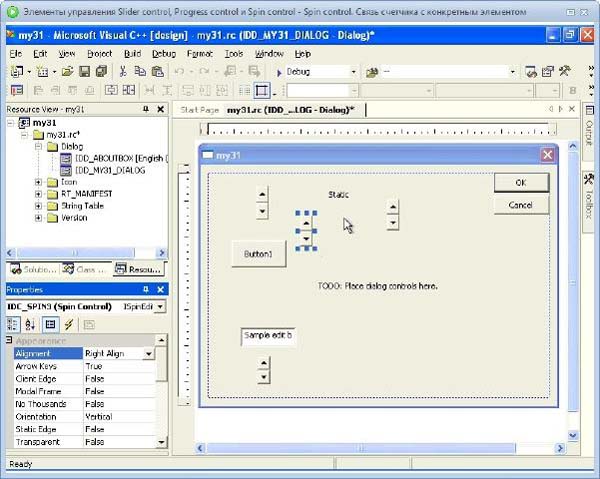This screenshot has height=479, width=600.
Task: Click the OK button in dialog
Action: coord(520,183)
